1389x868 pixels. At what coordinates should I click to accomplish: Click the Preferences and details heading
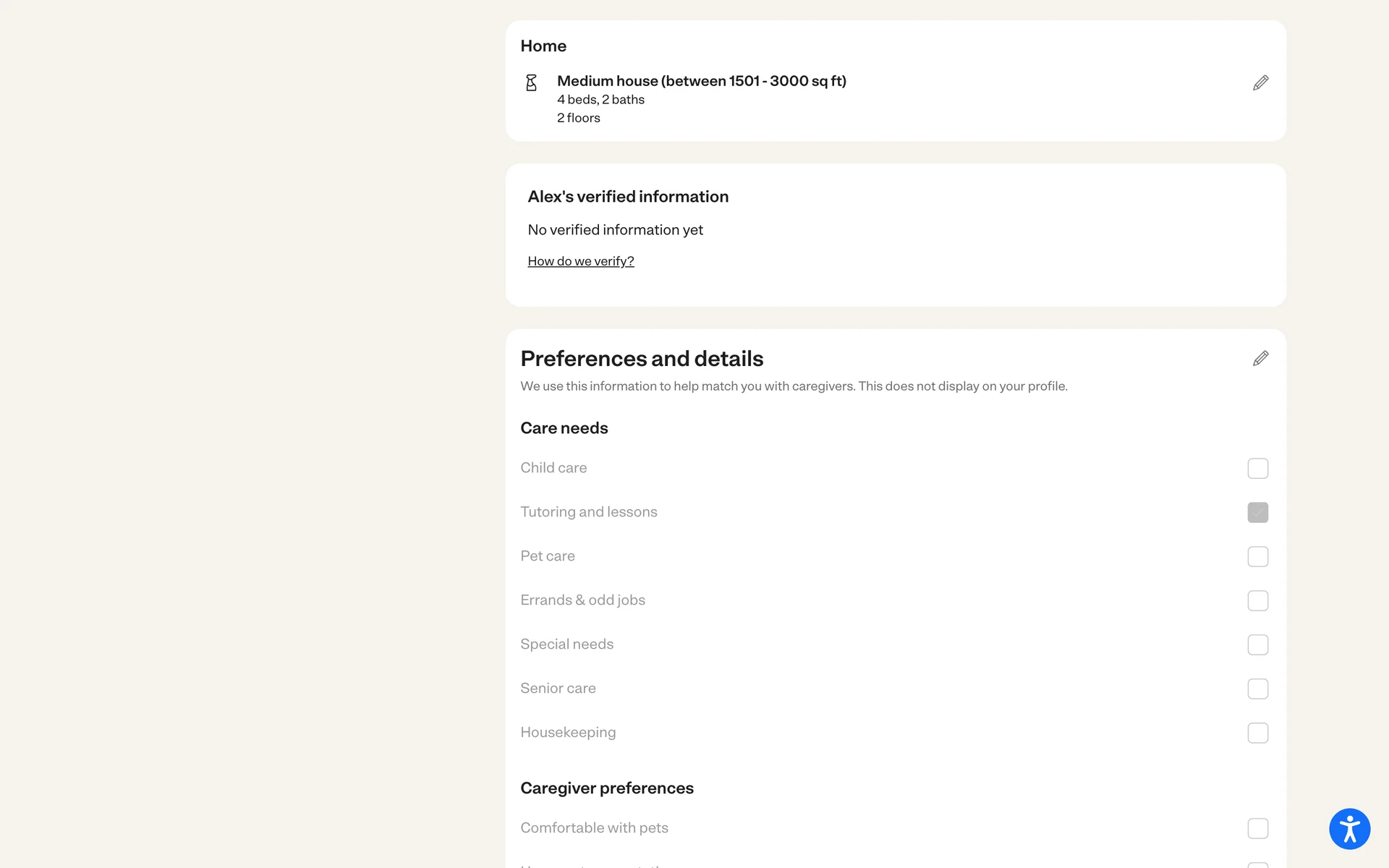tap(642, 359)
